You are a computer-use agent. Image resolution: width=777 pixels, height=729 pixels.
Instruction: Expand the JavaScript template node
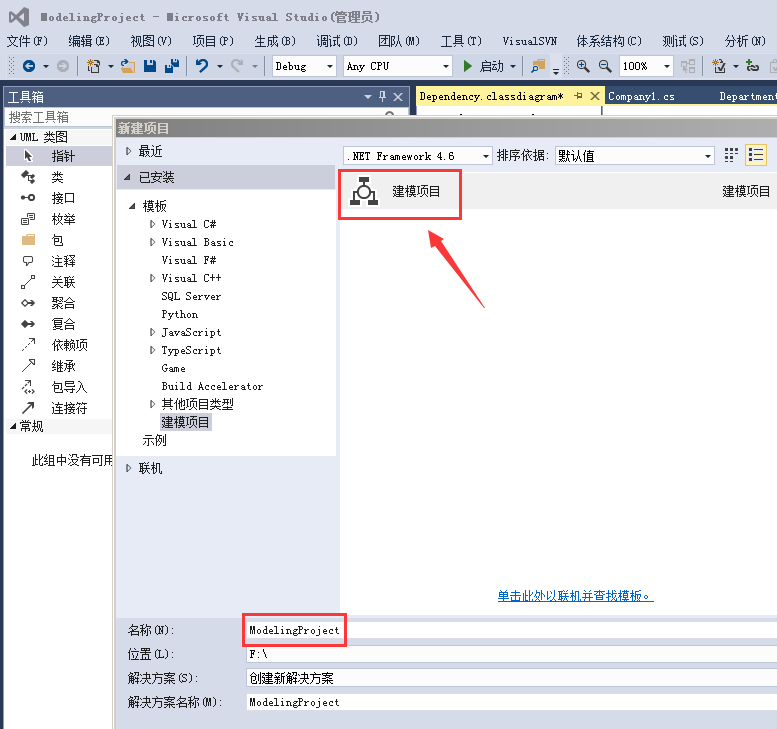pos(152,332)
